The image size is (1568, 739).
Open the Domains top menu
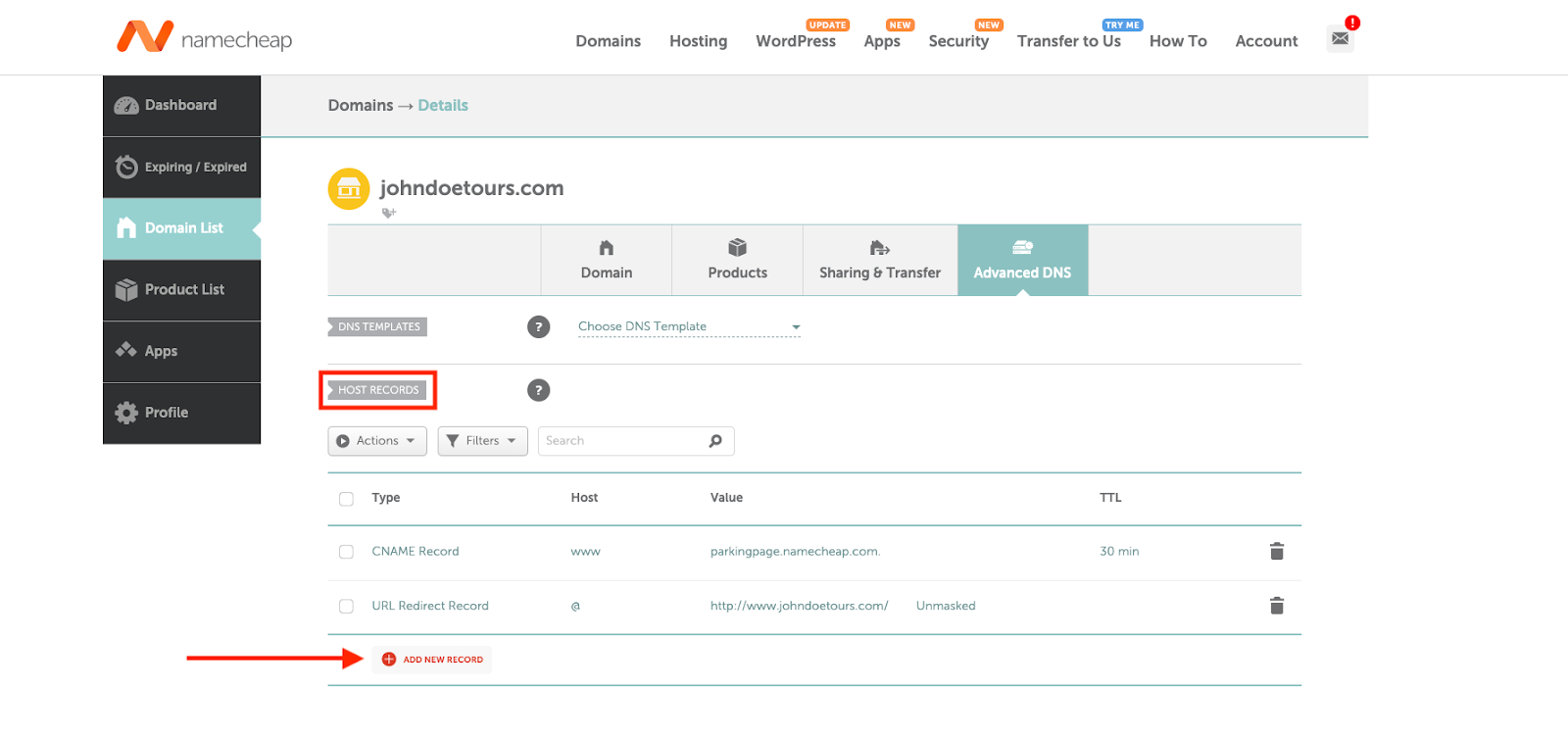click(609, 41)
